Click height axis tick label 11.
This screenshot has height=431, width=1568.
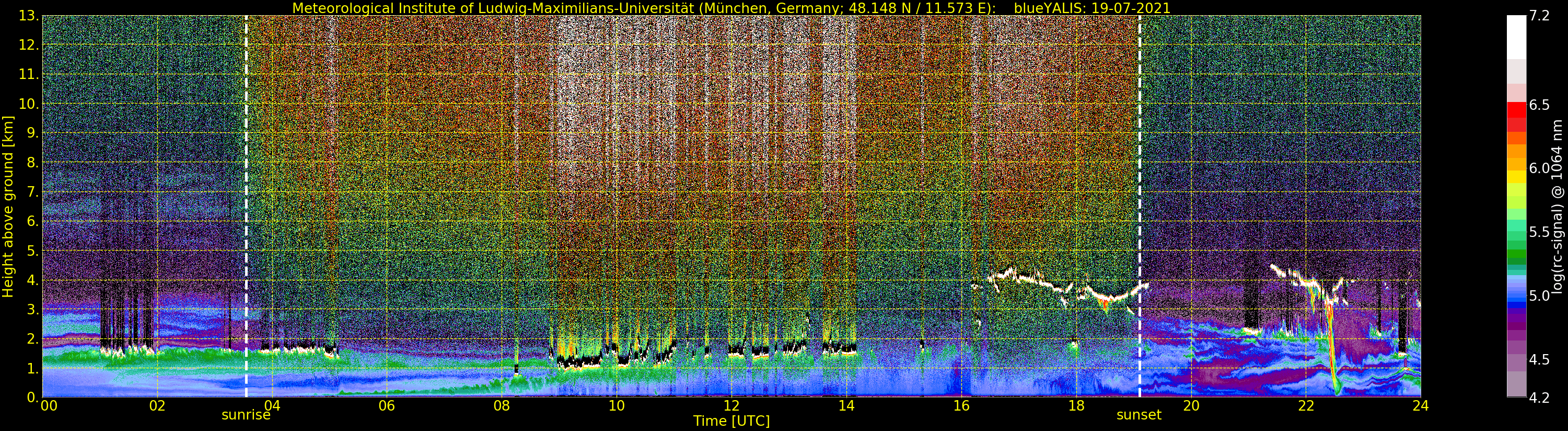29,75
